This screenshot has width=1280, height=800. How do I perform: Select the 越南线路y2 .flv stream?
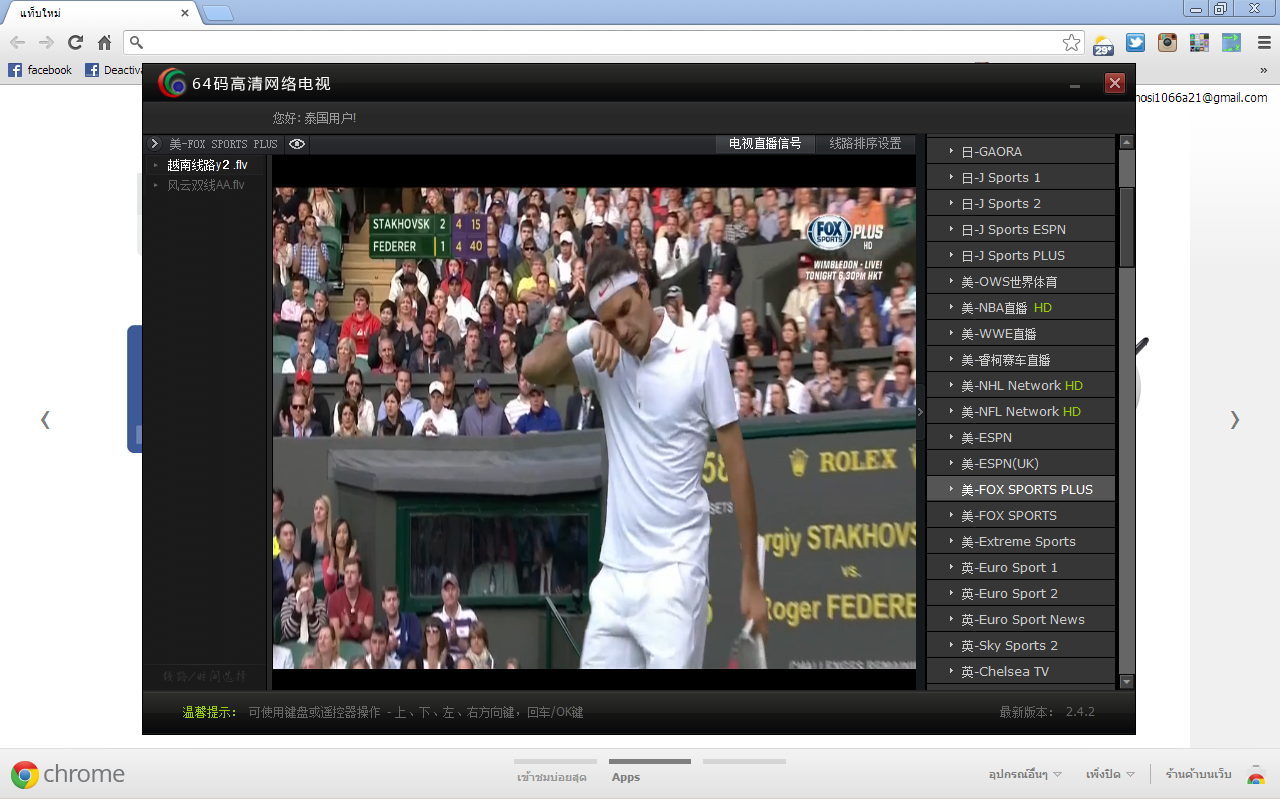[207, 165]
